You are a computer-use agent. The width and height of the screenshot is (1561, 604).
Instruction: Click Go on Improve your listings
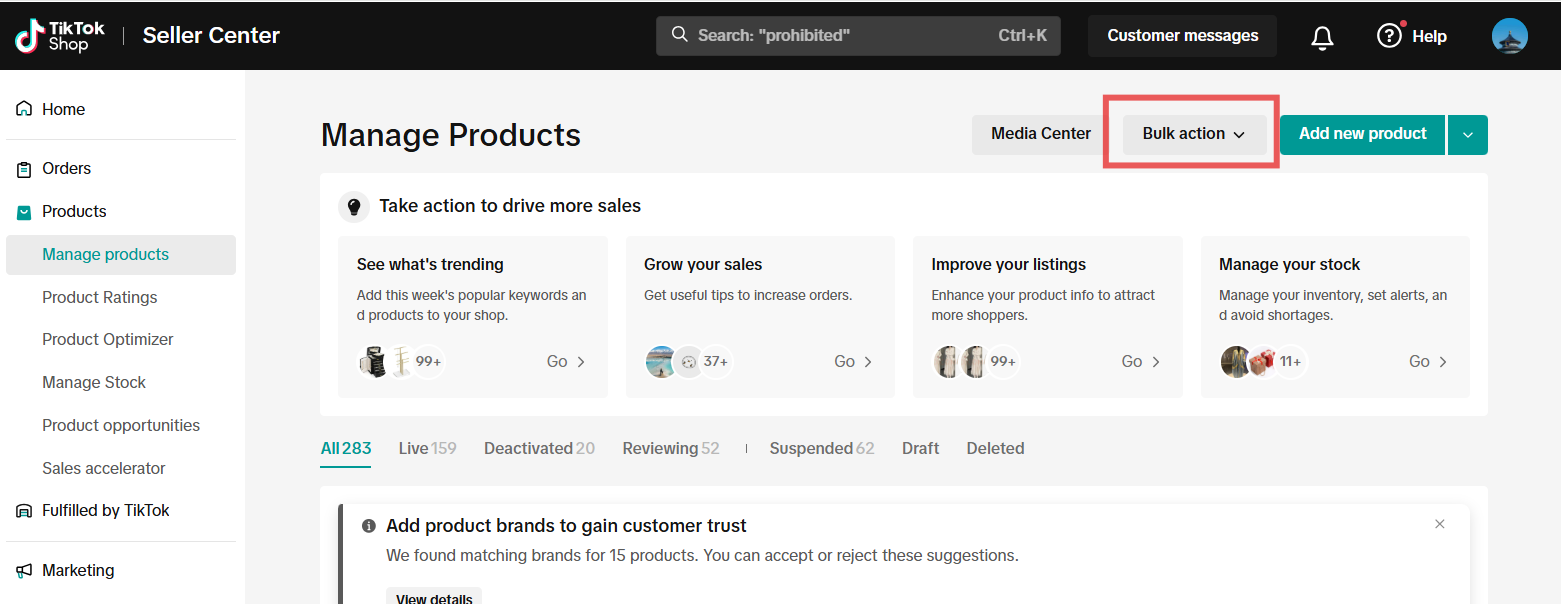pos(1141,362)
